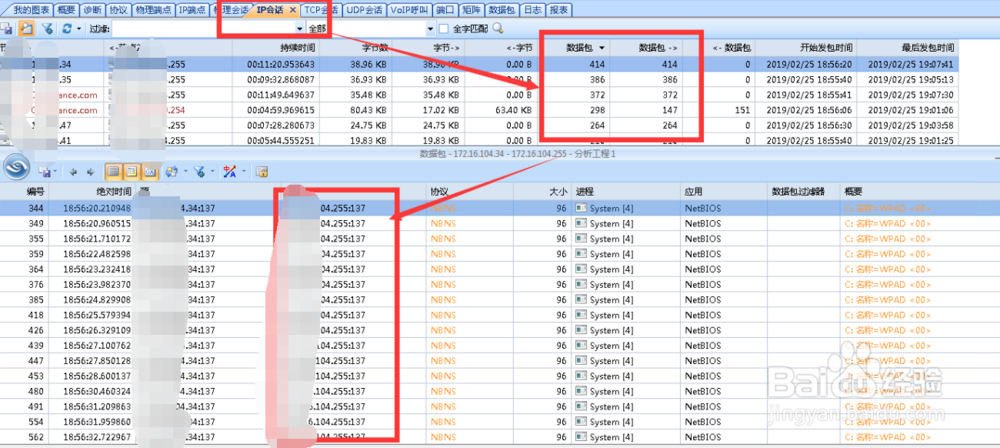Viewport: 1000px width, 448px height.
Task: Sort by the 字节数 column header
Action: point(356,47)
